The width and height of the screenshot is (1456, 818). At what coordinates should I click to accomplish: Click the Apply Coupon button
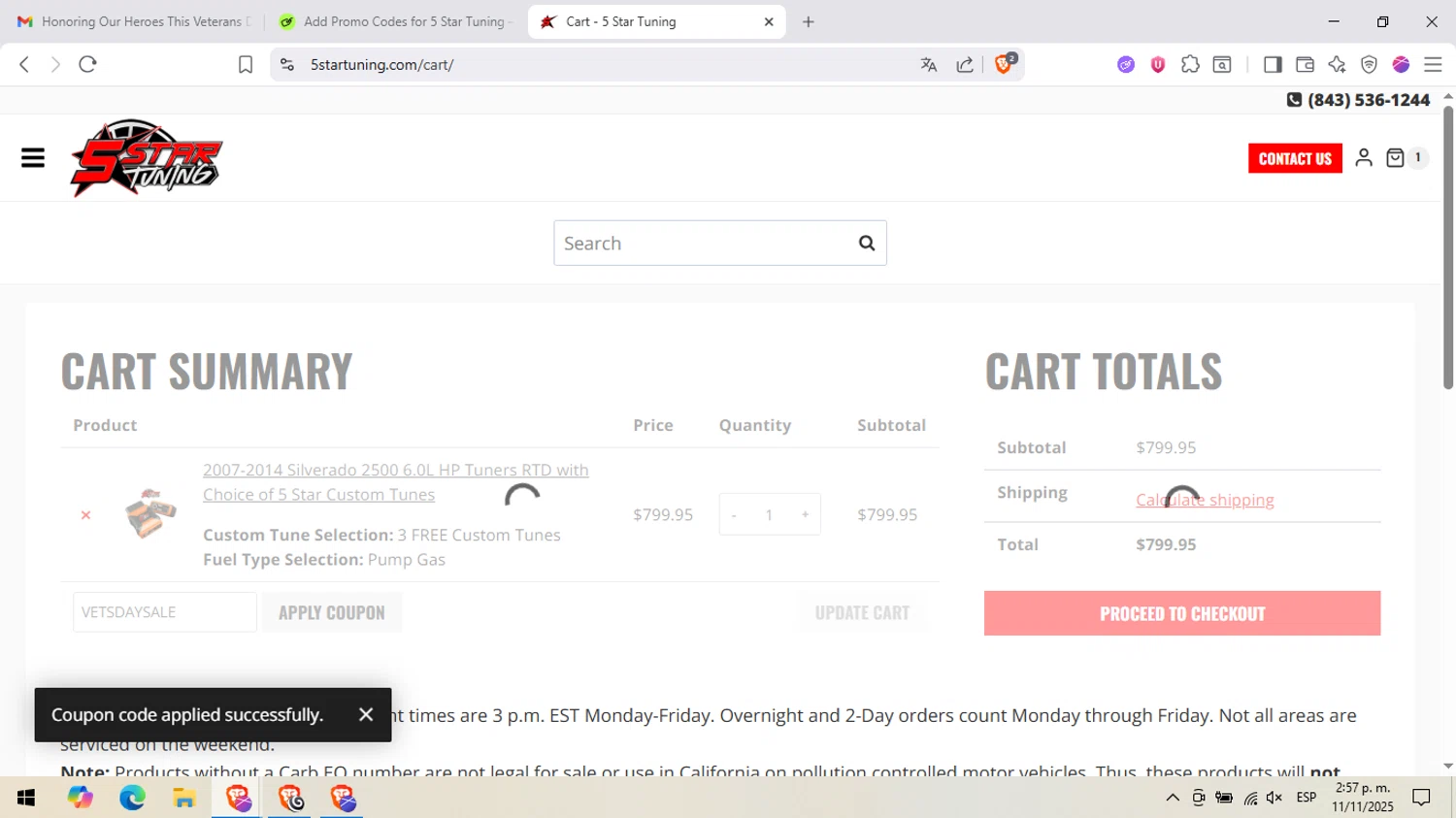pyautogui.click(x=332, y=612)
